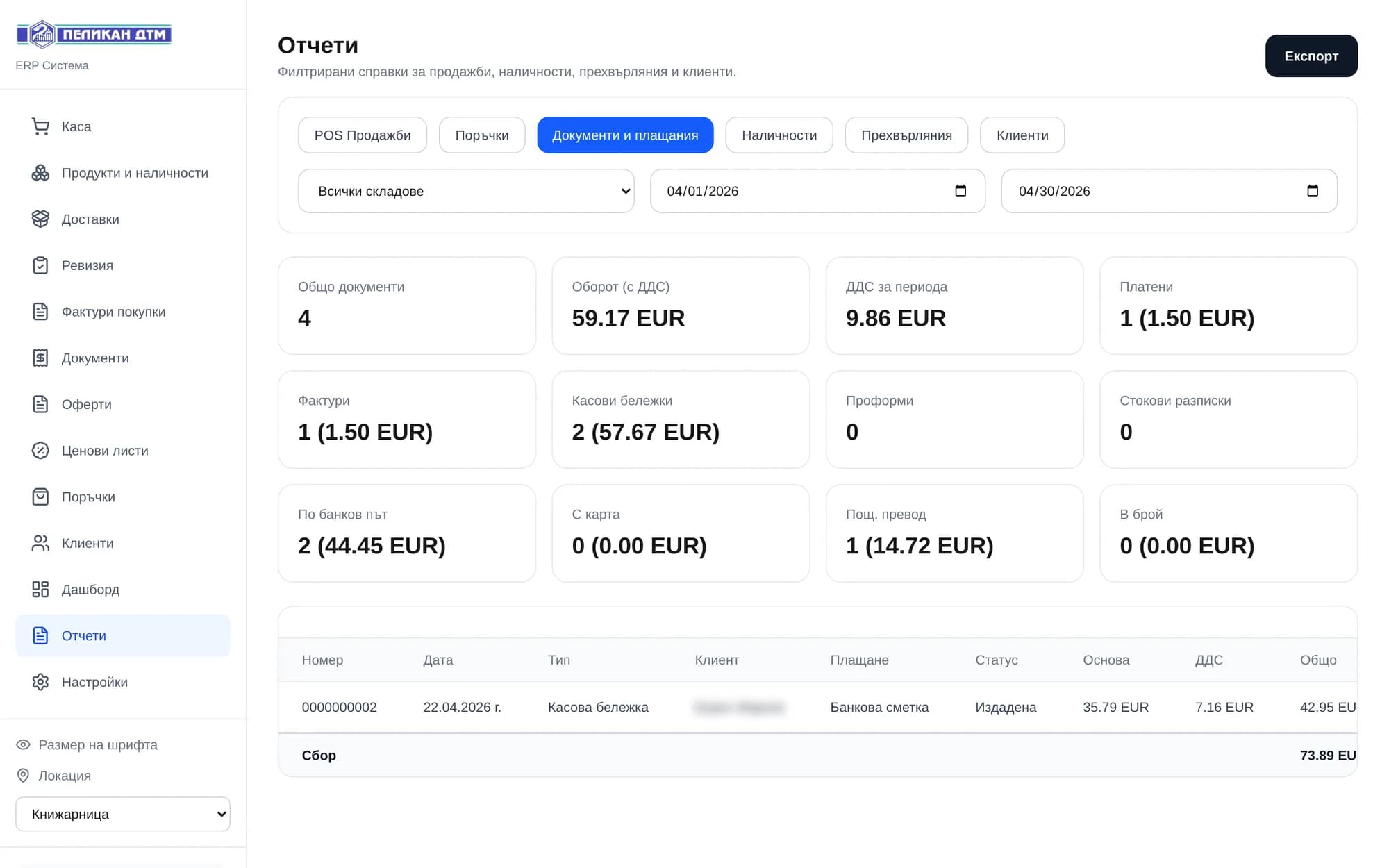1389x868 pixels.
Task: Click the Локация map pin icon
Action: pyautogui.click(x=23, y=775)
